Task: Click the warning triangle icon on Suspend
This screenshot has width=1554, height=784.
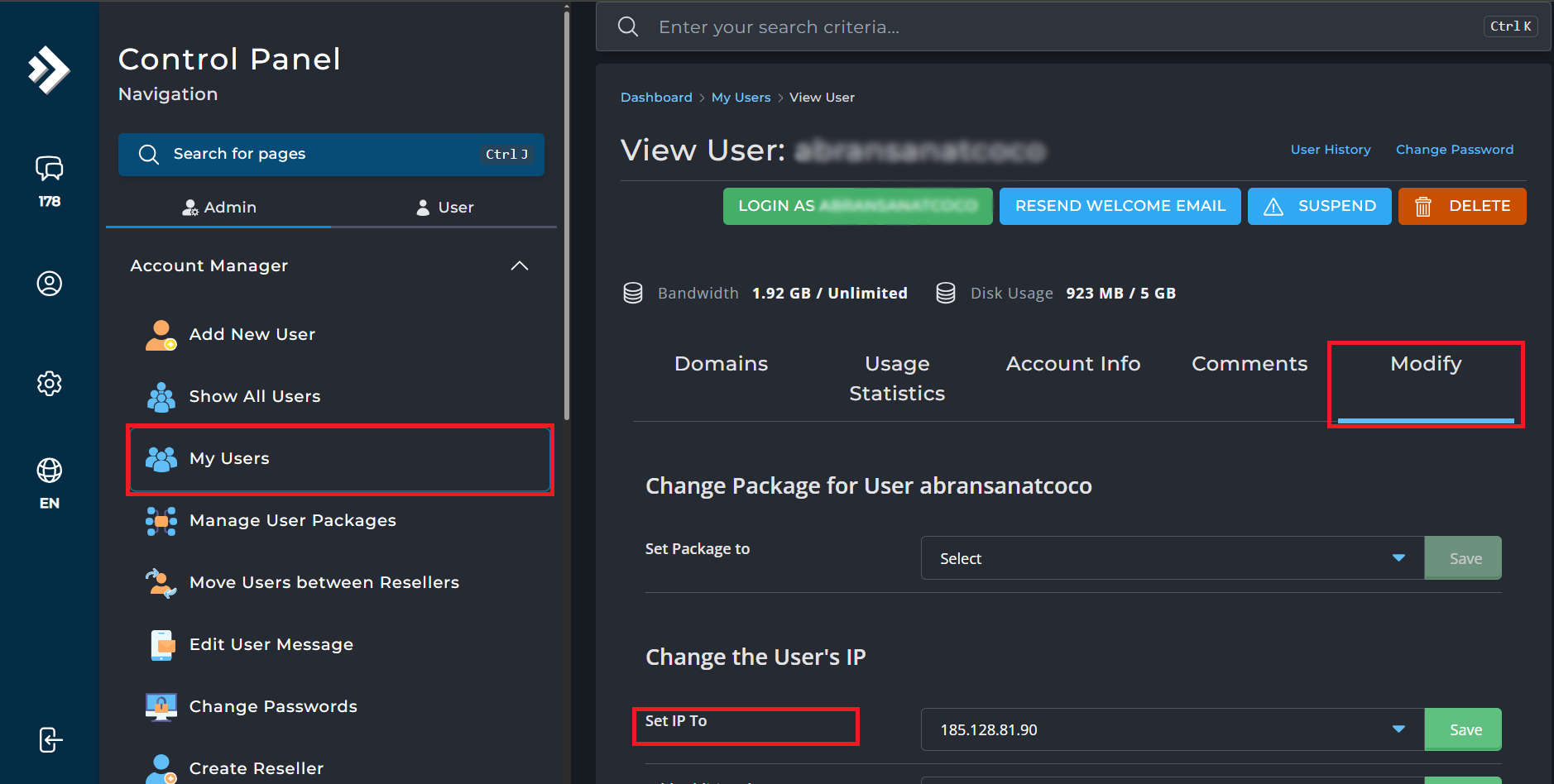Action: pos(1273,207)
